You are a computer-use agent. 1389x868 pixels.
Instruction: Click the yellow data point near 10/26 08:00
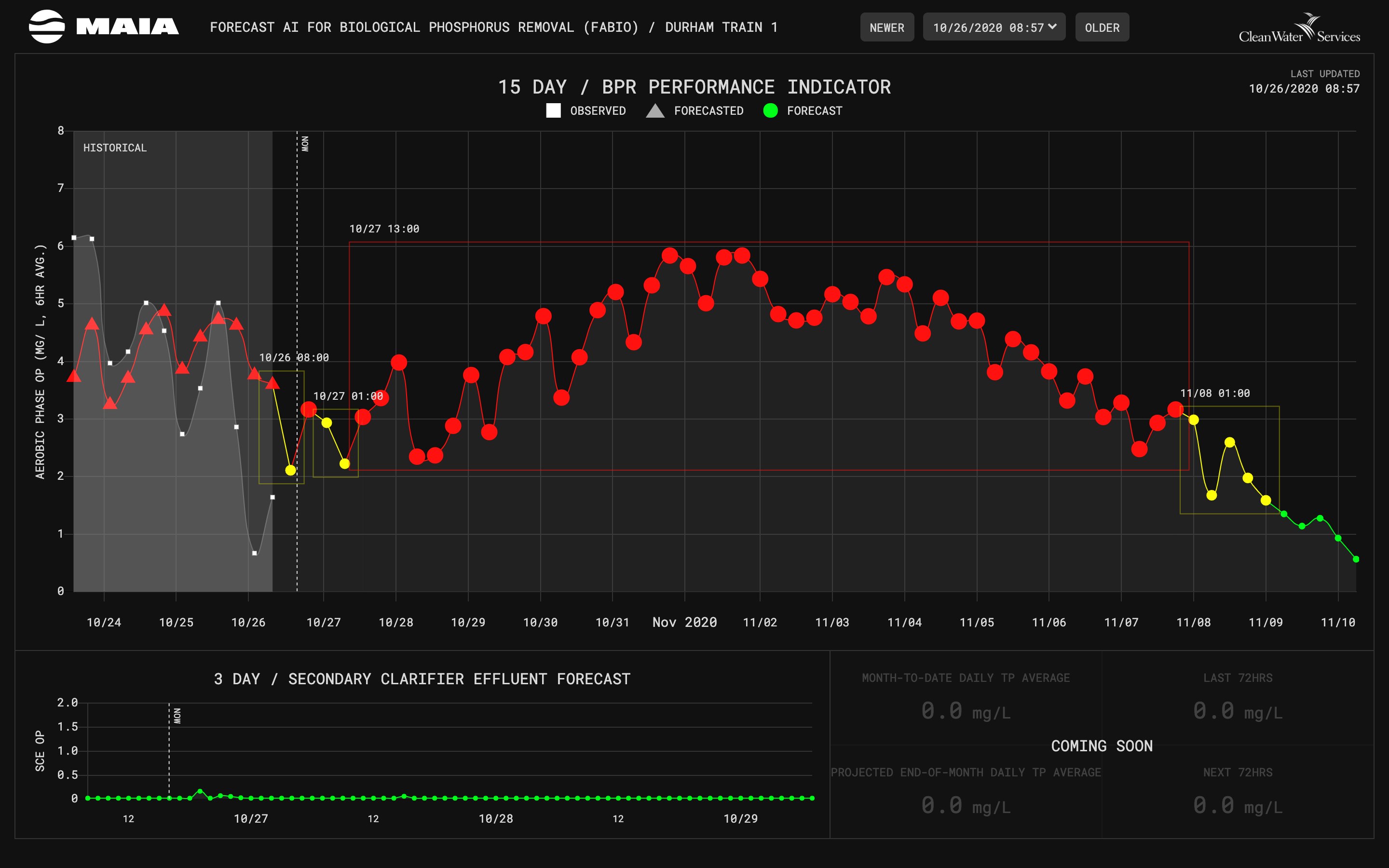290,471
